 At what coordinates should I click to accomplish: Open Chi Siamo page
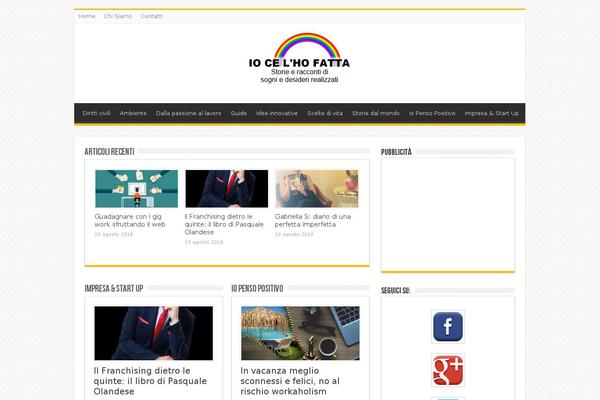point(118,16)
